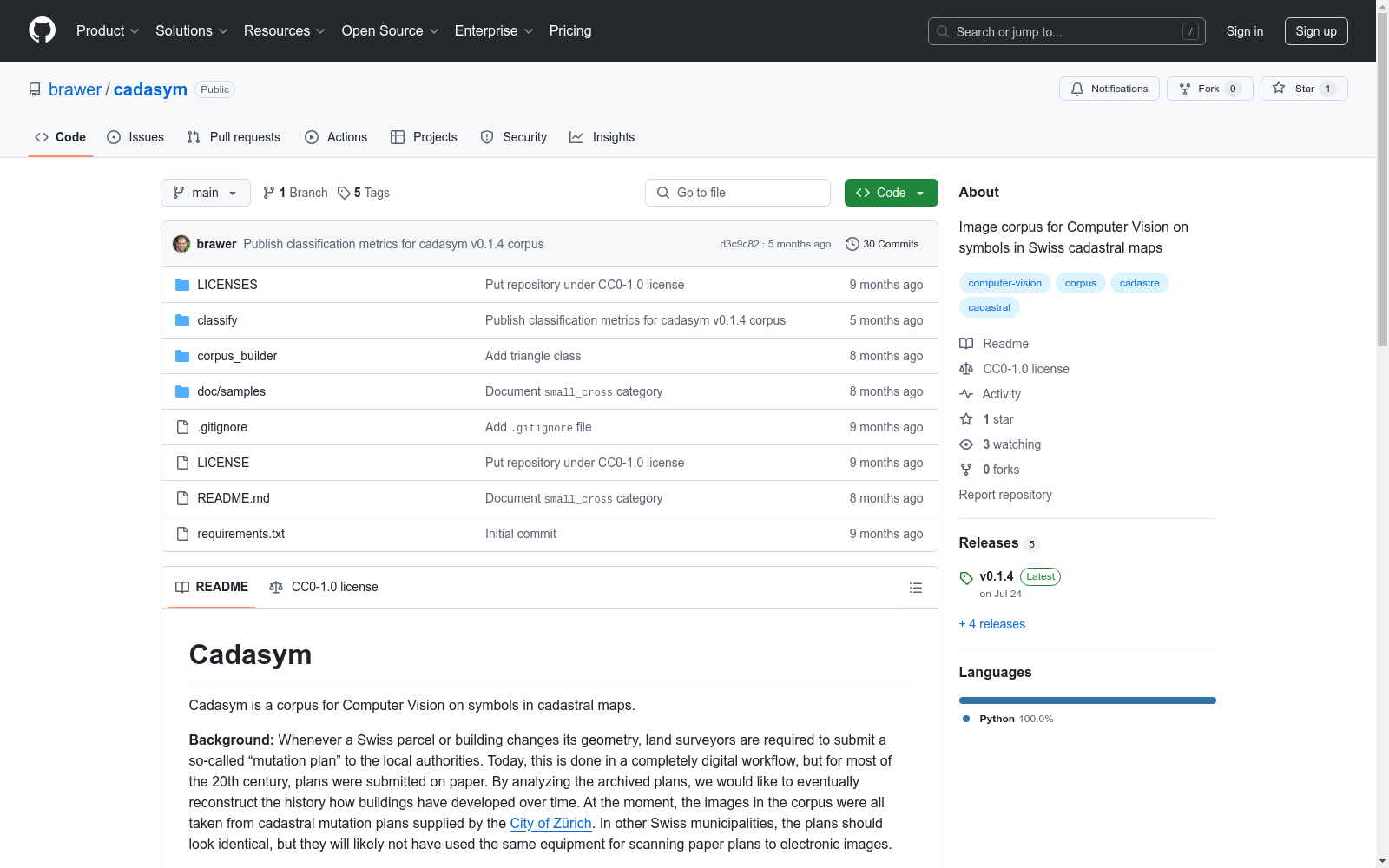Click the GitHub logo icon
Viewport: 1389px width, 868px height.
pos(42,30)
